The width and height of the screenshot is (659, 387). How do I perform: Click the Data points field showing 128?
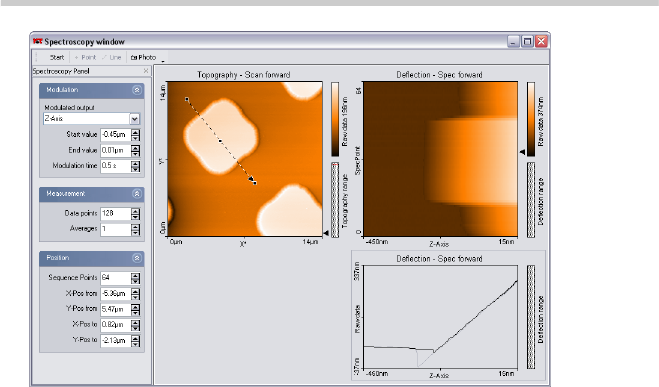(x=115, y=214)
